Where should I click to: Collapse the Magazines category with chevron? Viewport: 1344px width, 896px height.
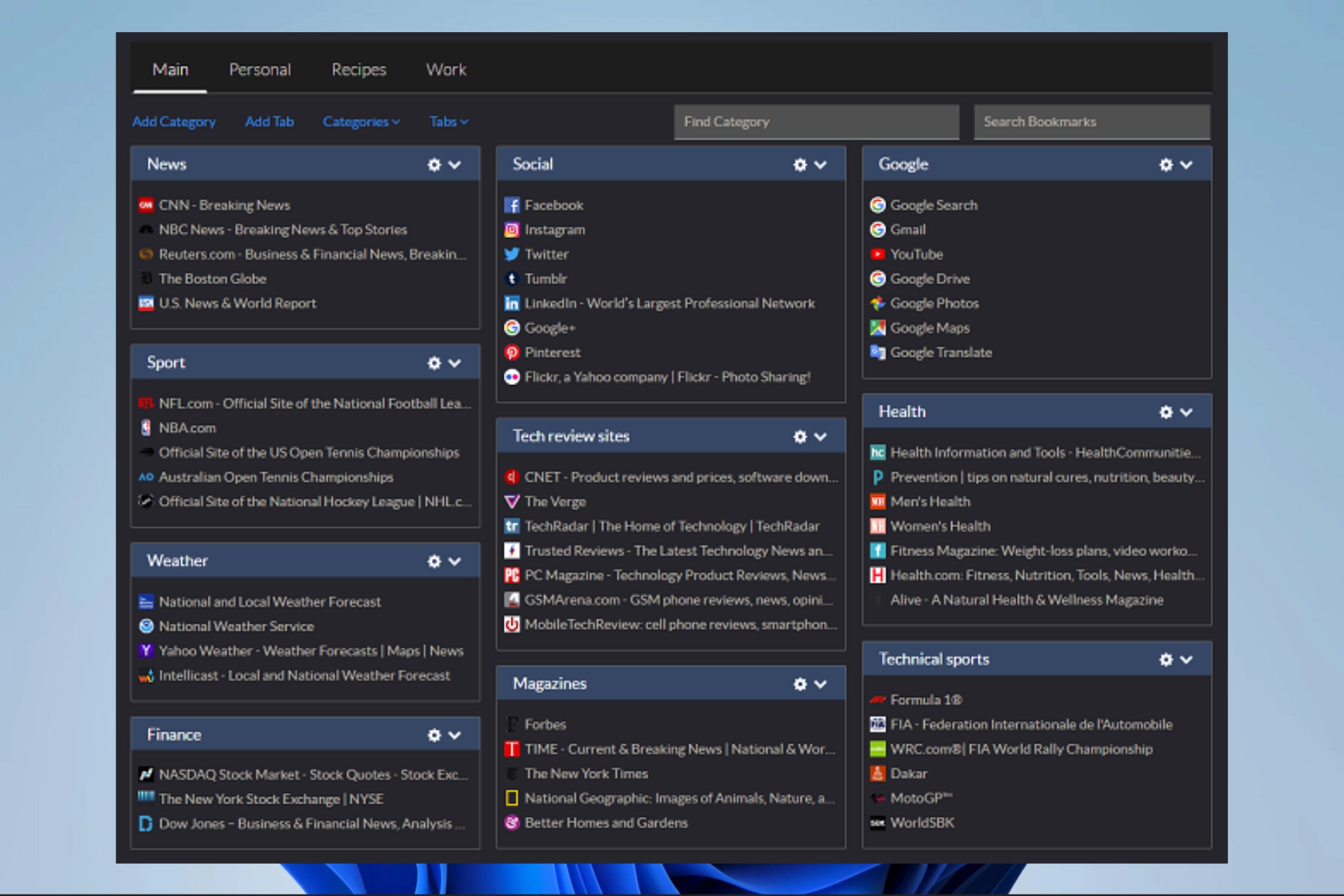[820, 684]
